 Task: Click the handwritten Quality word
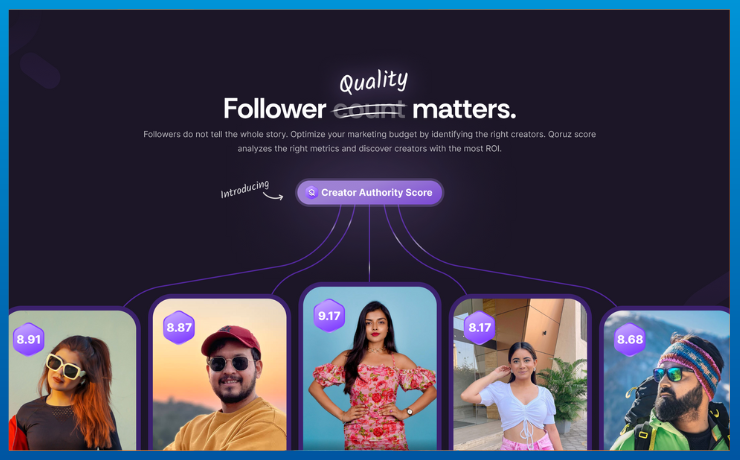(x=374, y=82)
